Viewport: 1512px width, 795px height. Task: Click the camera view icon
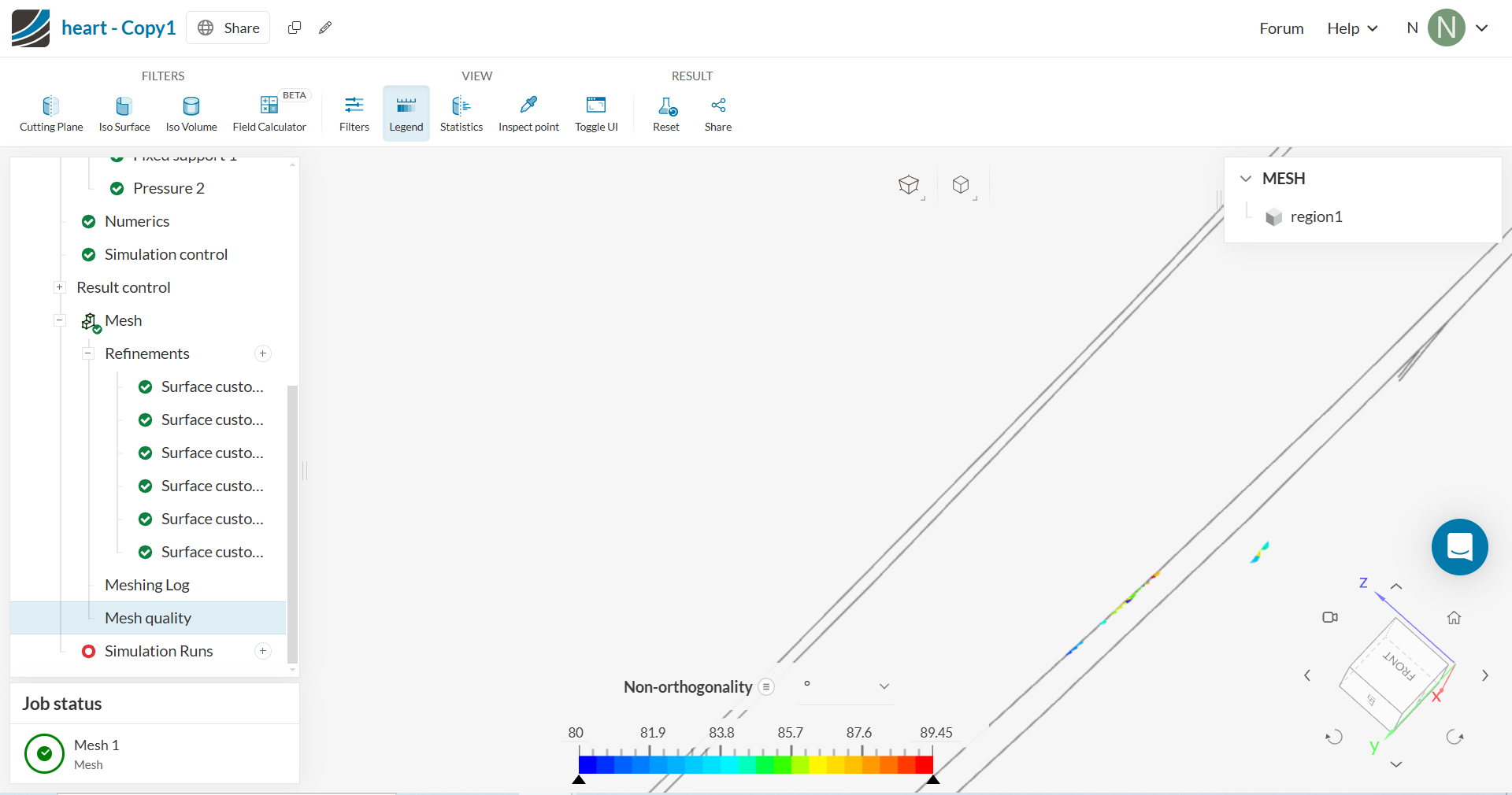click(x=1330, y=617)
